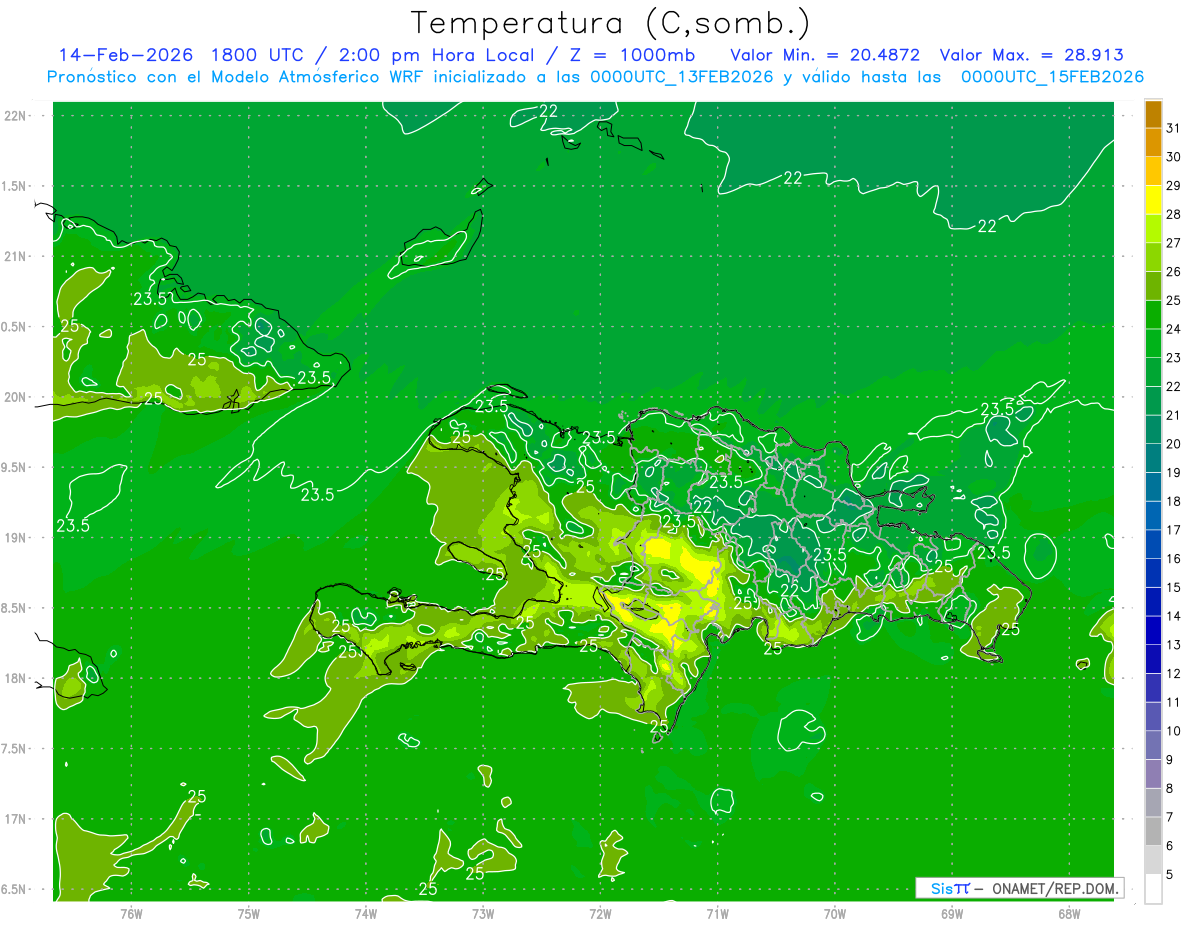This screenshot has width=1200, height=927.
Task: Click the orange 30–31 colorbar swatch
Action: (x=1153, y=143)
